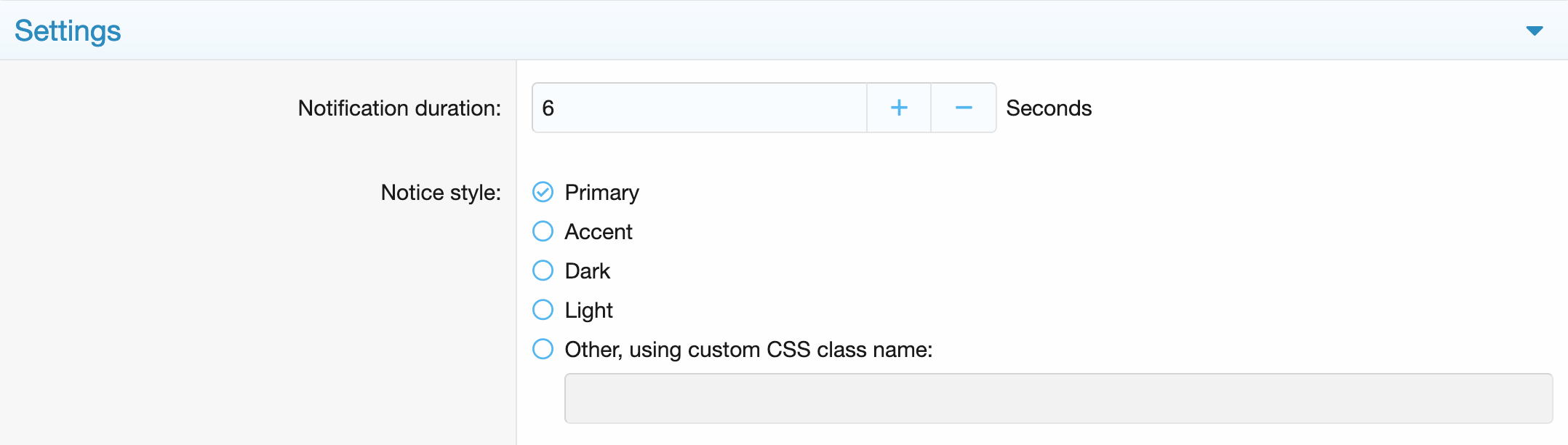Select the Accent radio button
Viewport: 1568px width, 445px height.
click(x=543, y=231)
